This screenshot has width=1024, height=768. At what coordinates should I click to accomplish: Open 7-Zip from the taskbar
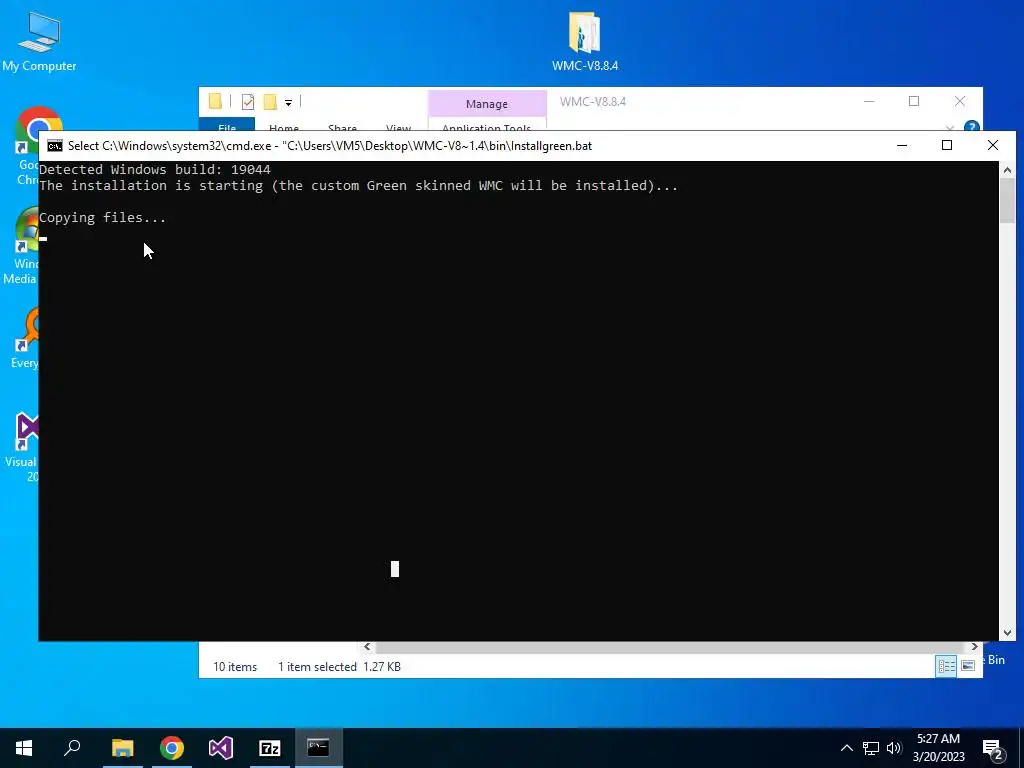[x=270, y=748]
